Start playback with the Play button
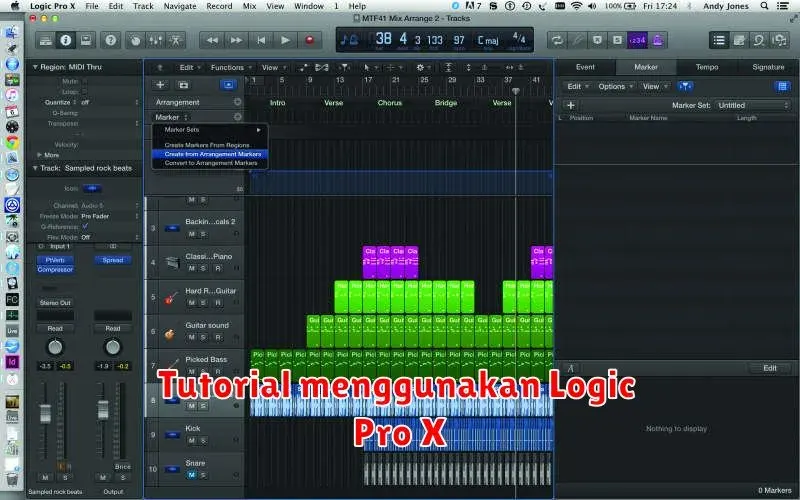The height and width of the screenshot is (500, 800). click(x=285, y=40)
